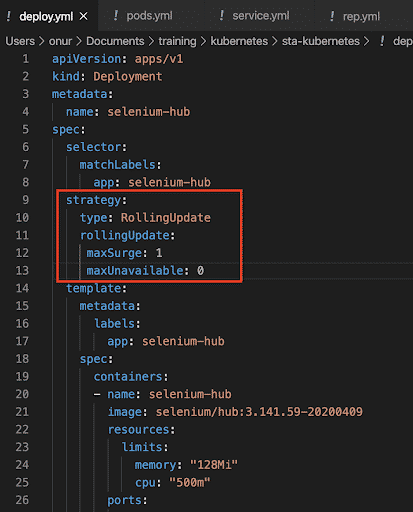Open the onur breadcrumb folder

60,41
